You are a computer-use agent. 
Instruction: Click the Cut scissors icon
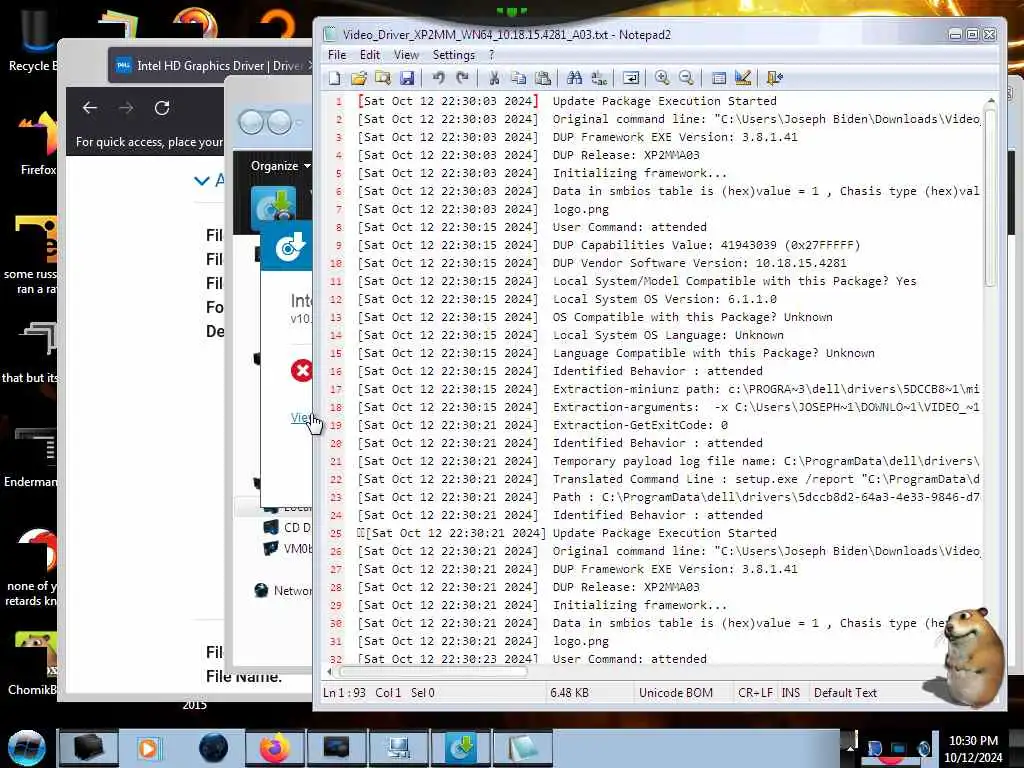494,78
